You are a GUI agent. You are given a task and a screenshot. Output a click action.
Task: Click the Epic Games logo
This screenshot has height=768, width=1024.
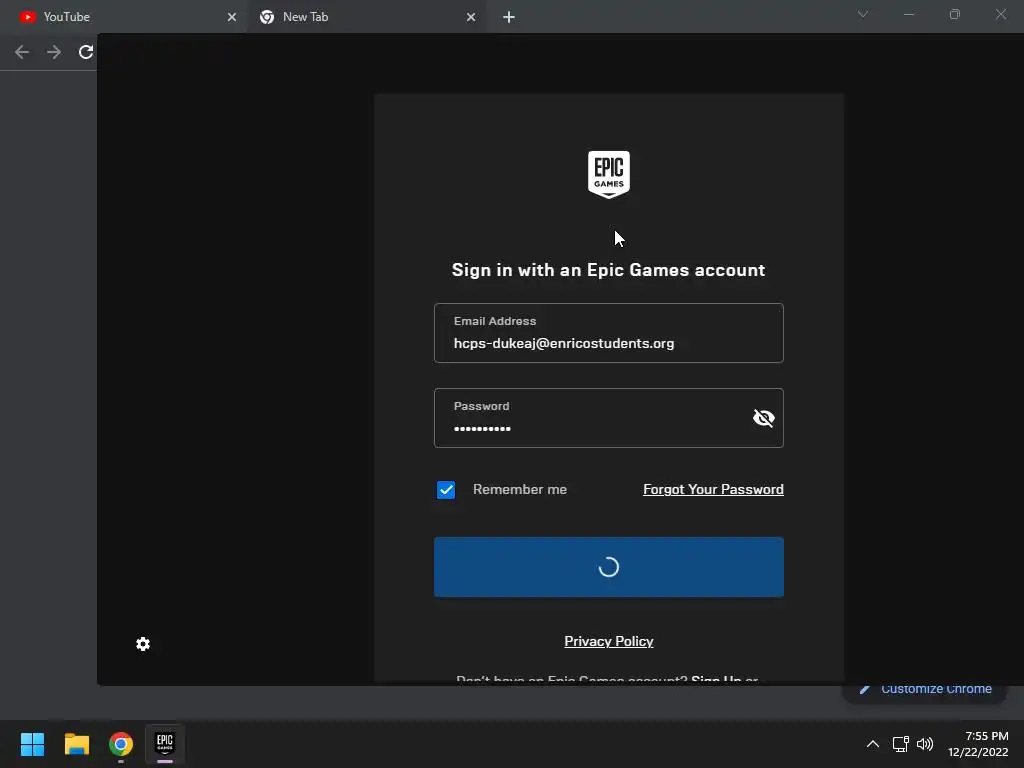point(609,174)
